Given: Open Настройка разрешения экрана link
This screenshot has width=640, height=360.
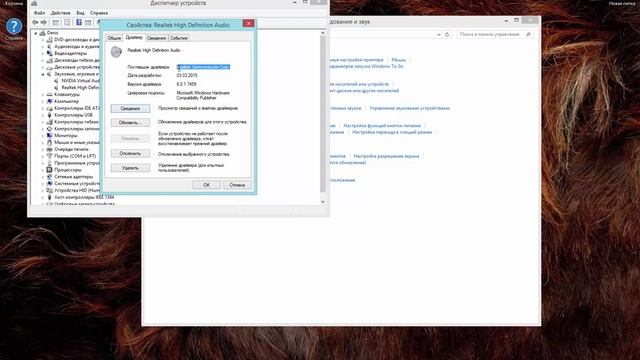Looking at the screenshot, I should coord(386,156).
